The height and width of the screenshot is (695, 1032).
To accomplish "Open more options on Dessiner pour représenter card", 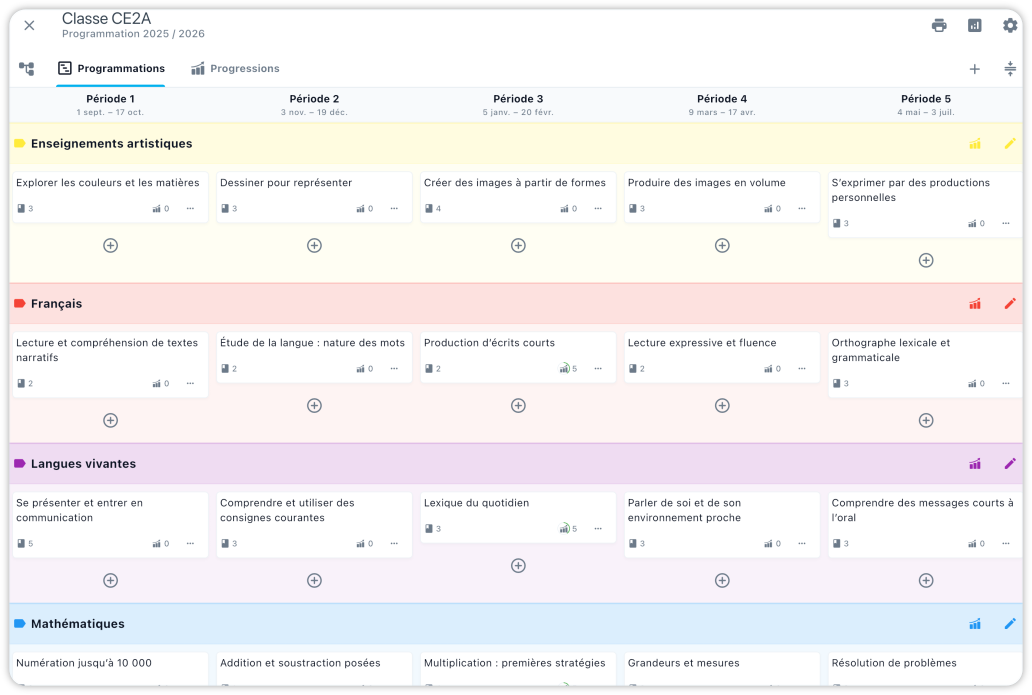I will pyautogui.click(x=394, y=209).
